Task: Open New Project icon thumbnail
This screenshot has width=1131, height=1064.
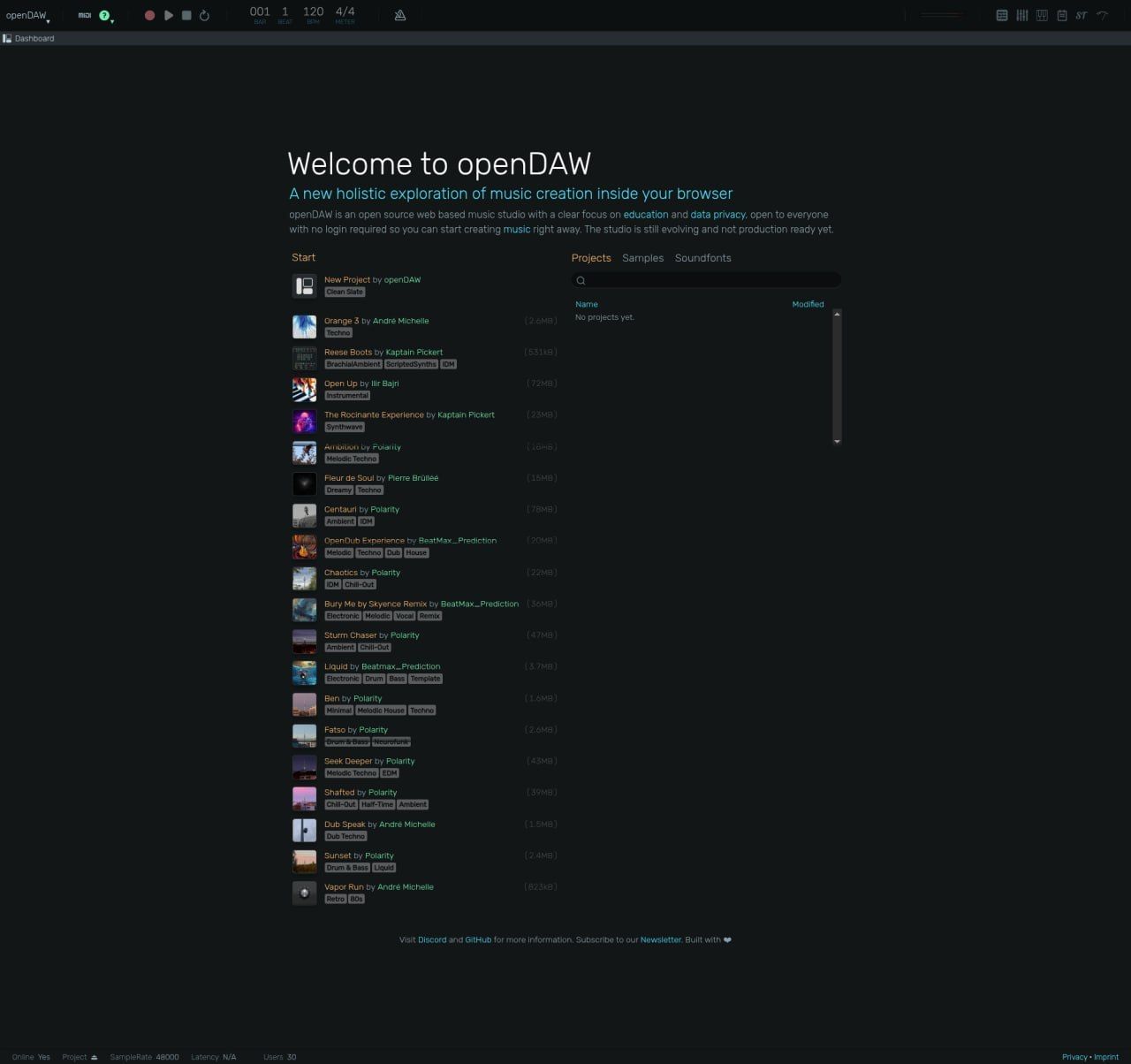Action: tap(304, 285)
